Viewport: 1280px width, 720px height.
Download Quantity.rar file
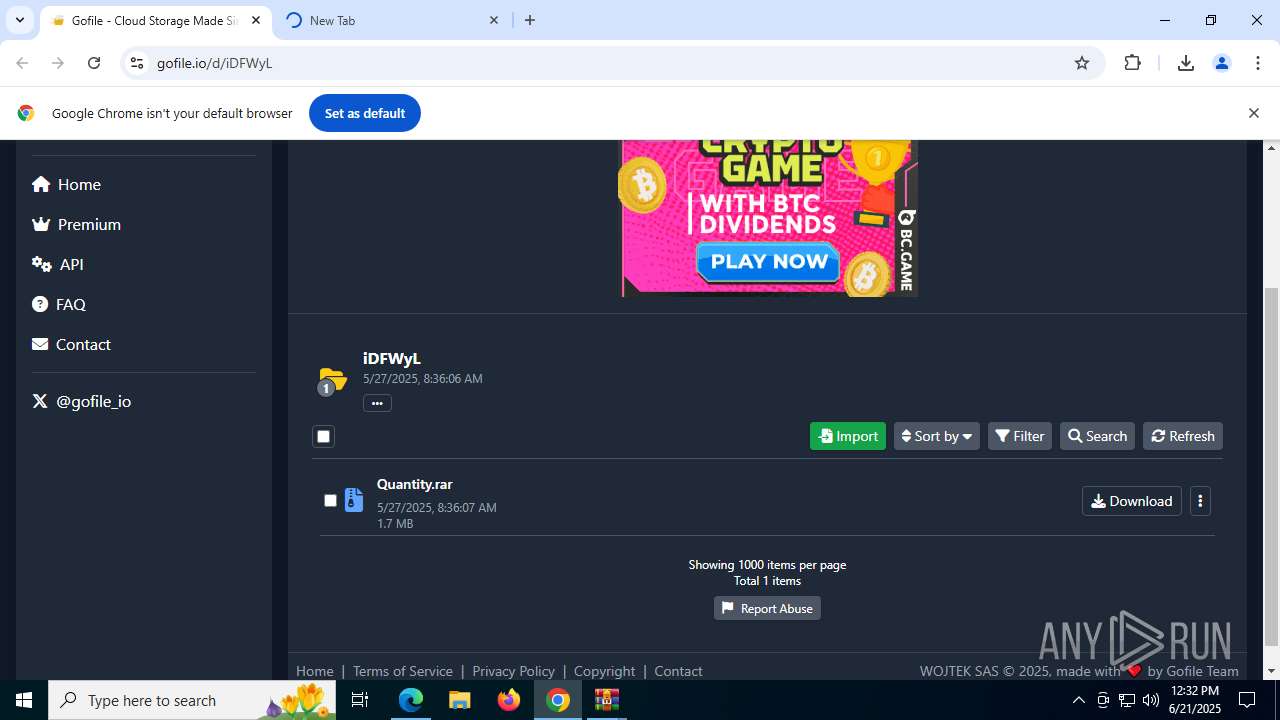coord(1132,501)
